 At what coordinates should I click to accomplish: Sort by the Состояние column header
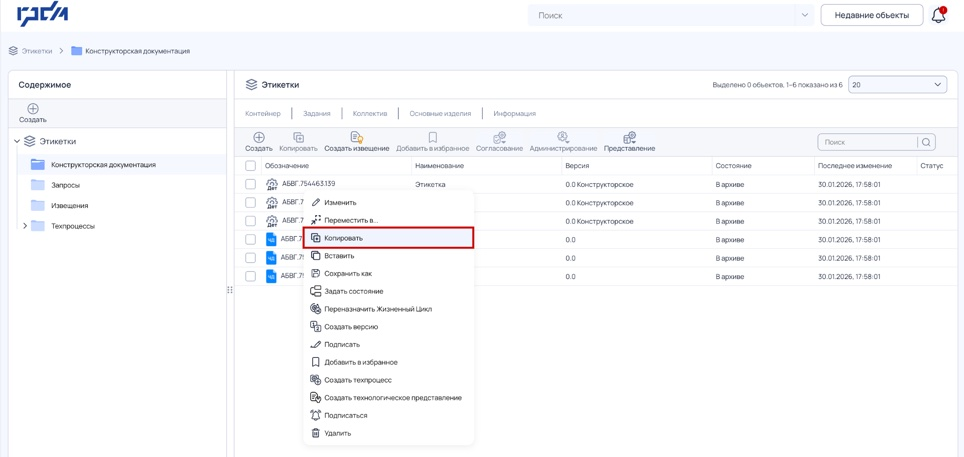pyautogui.click(x=733, y=166)
